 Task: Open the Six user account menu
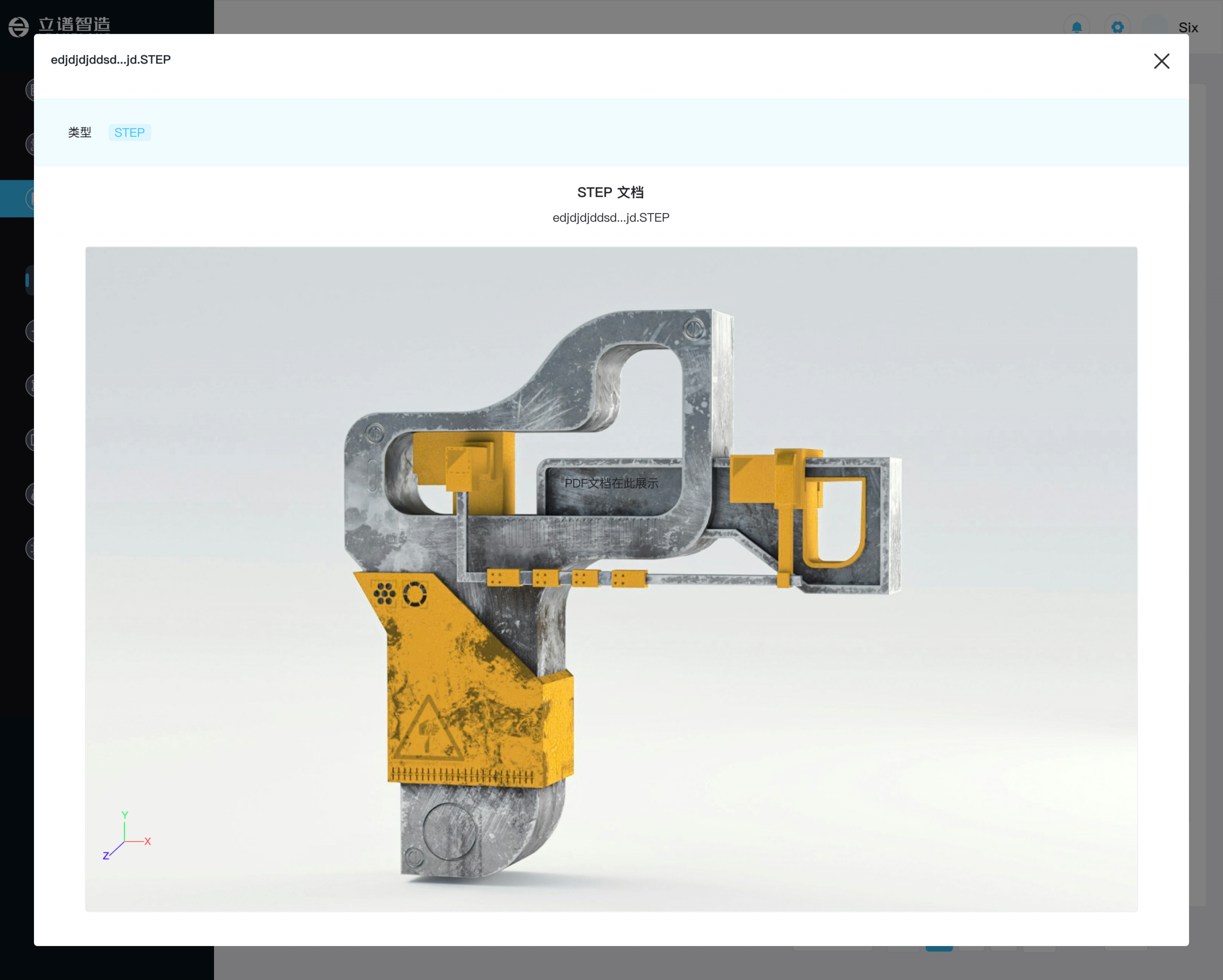point(1188,28)
